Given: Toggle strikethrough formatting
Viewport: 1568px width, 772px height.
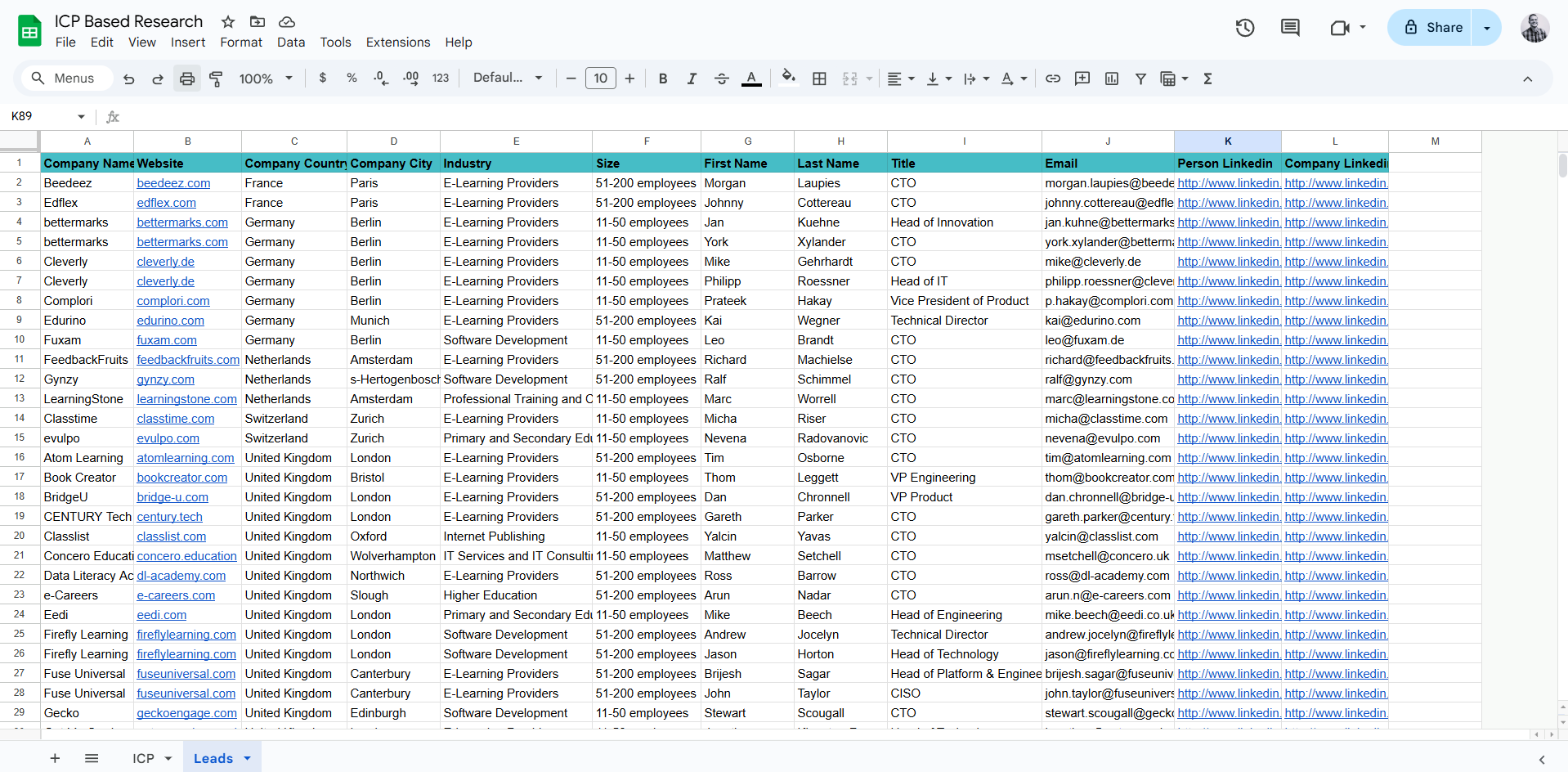Looking at the screenshot, I should 721,79.
